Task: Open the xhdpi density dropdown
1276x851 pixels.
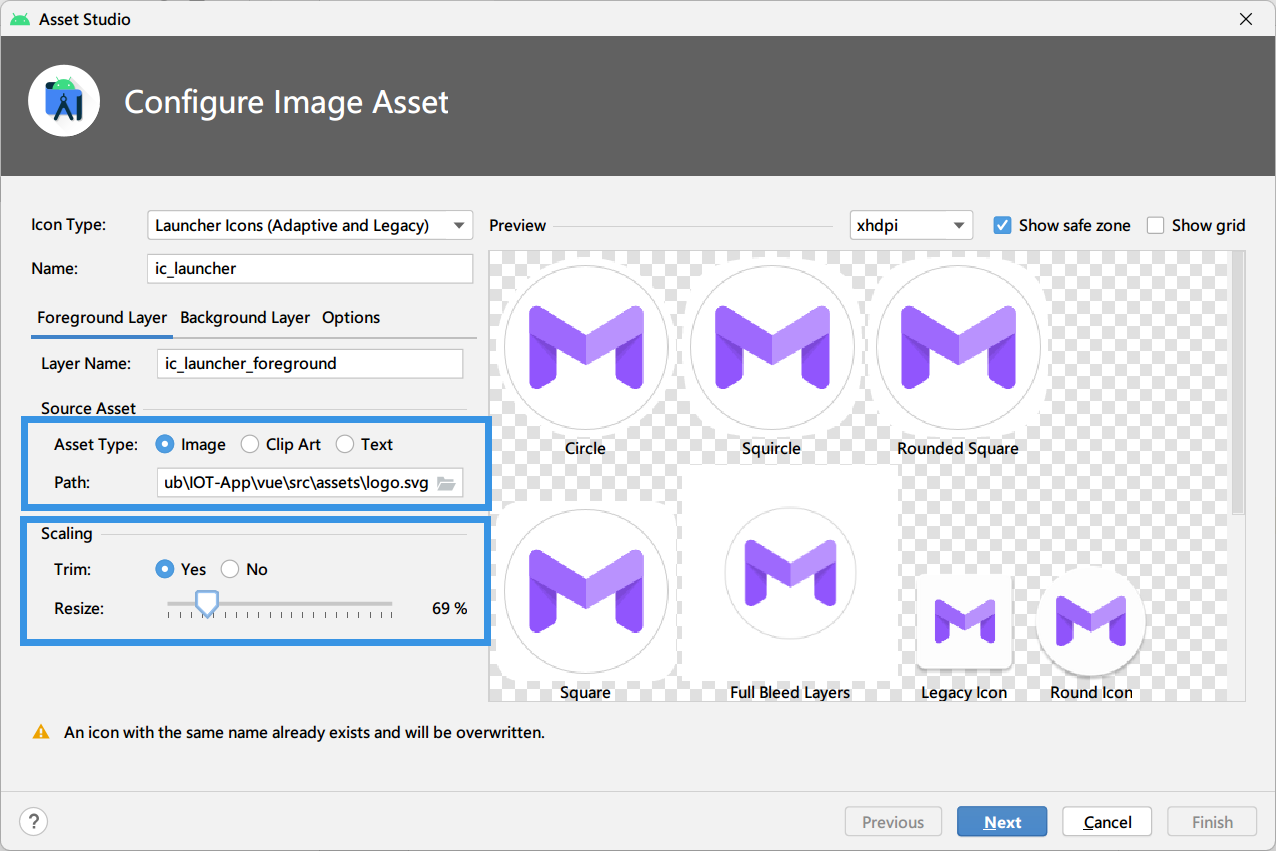Action: tap(911, 225)
